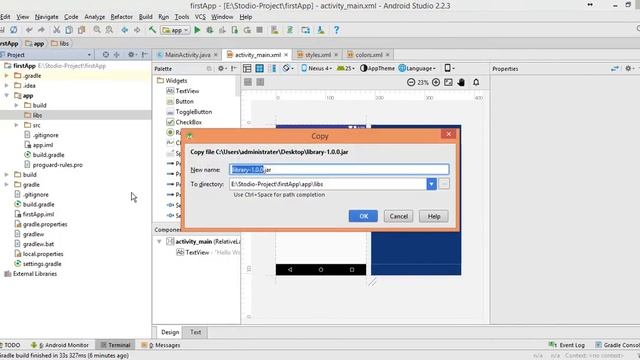Click the Paste toolbar icon
Viewport: 640px width, 360px height.
[82, 30]
